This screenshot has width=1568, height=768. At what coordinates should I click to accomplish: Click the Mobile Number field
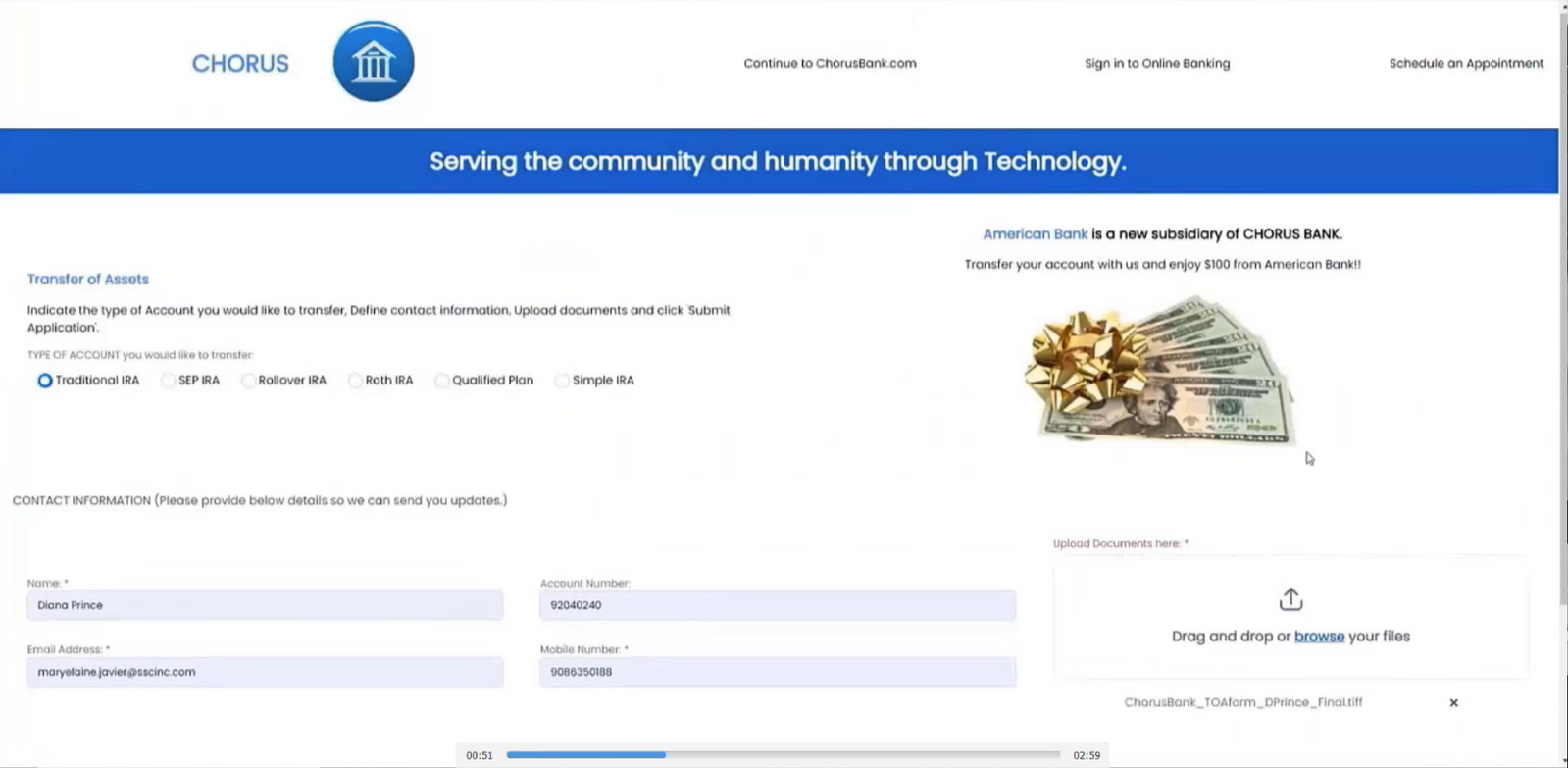point(777,672)
